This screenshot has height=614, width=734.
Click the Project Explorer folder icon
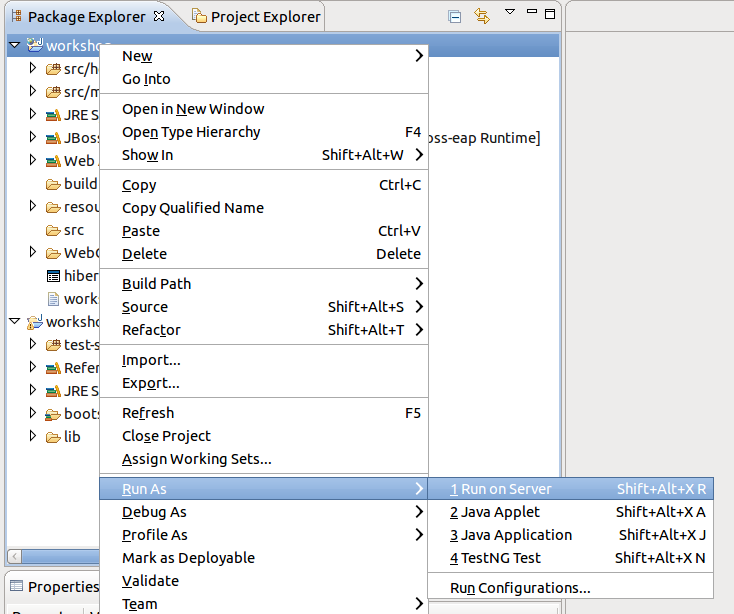(x=199, y=16)
